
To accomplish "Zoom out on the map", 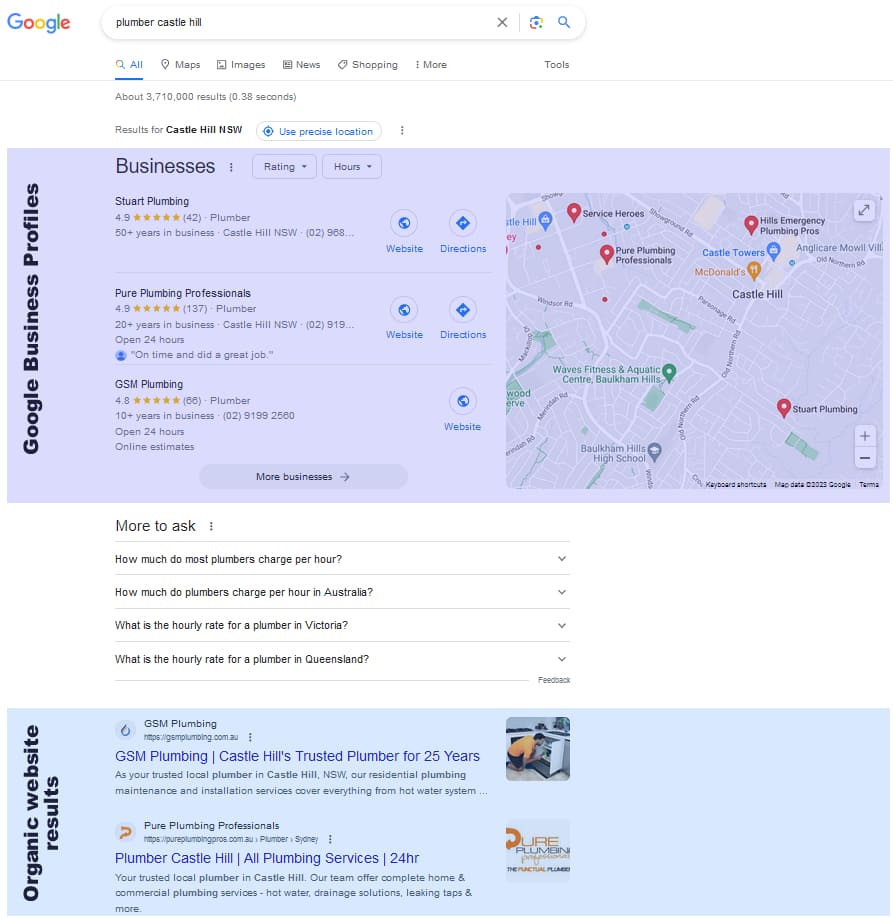I will 865,458.
